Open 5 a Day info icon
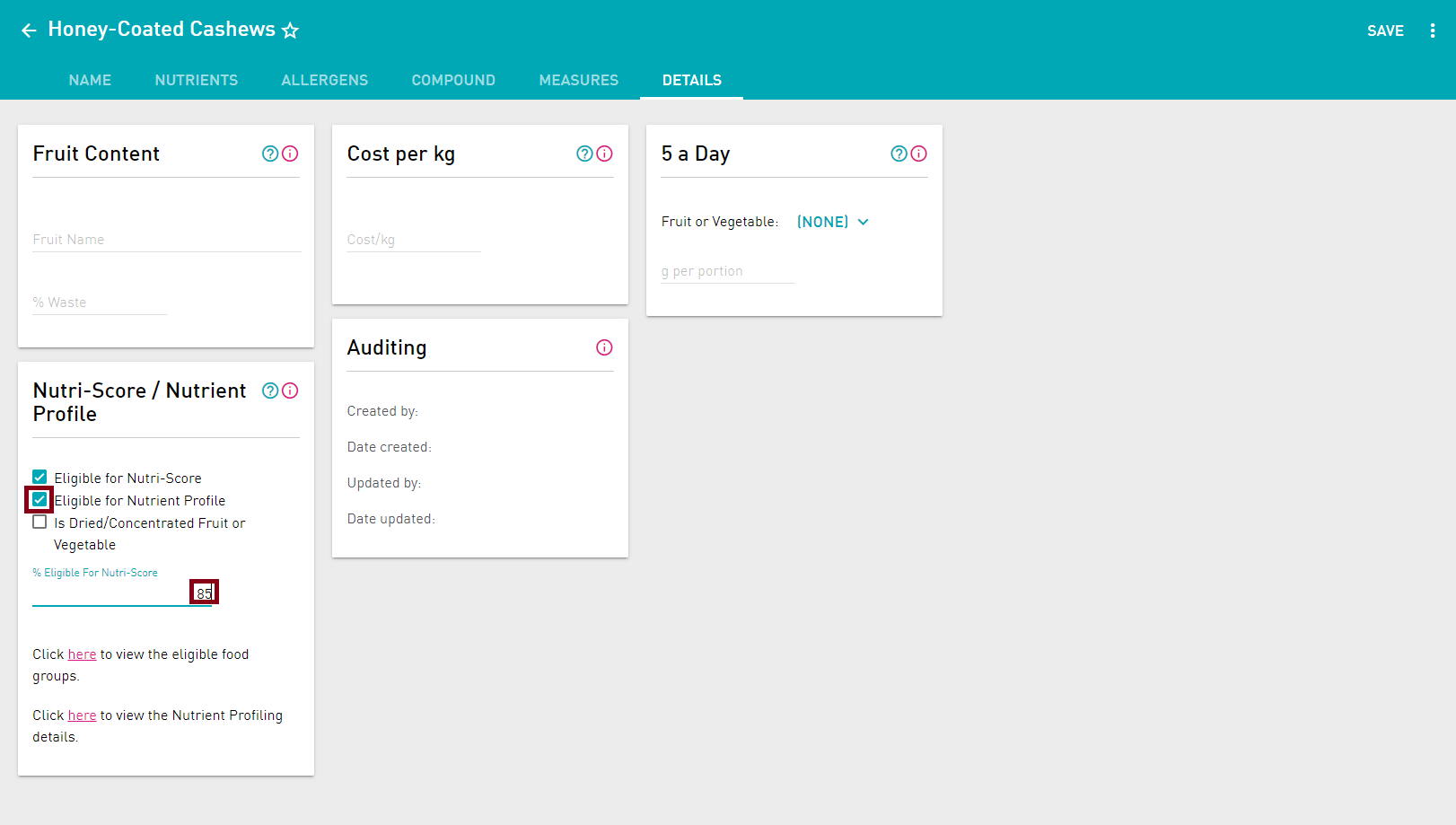1456x825 pixels. pos(918,154)
